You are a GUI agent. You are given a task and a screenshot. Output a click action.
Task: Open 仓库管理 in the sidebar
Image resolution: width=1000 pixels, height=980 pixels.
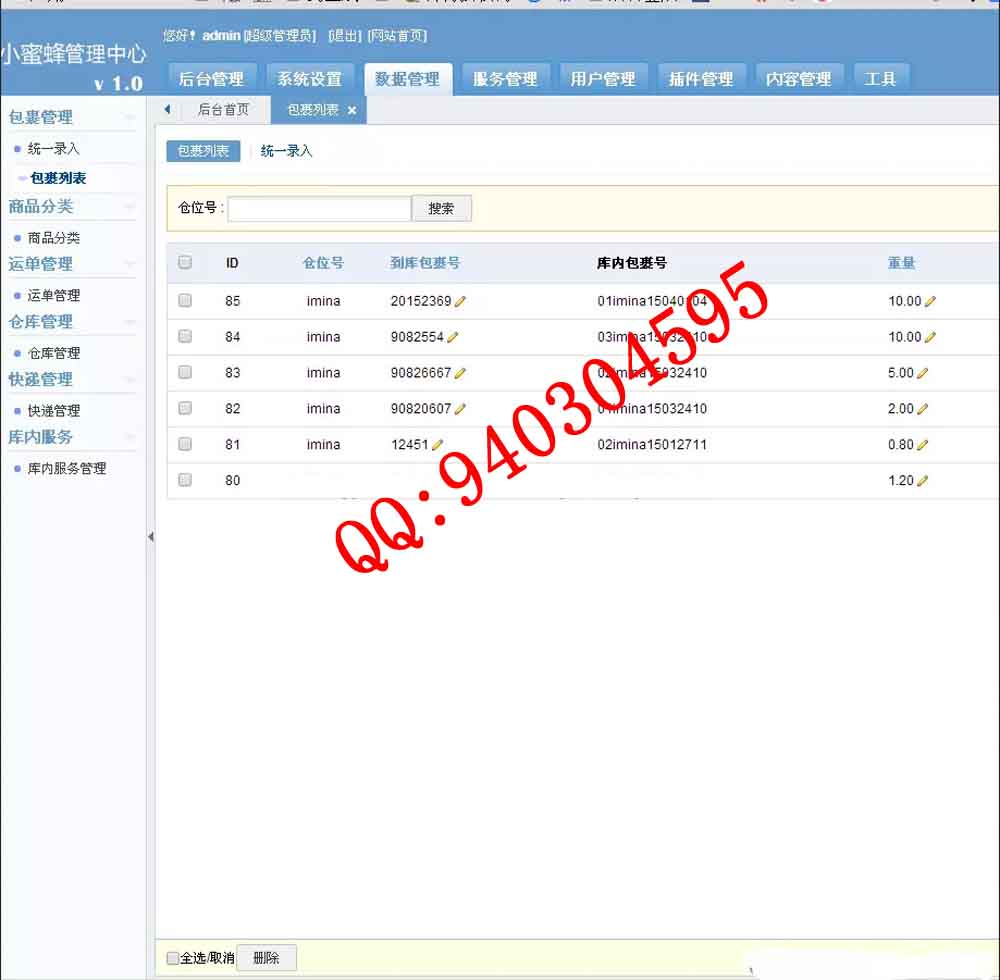(54, 353)
